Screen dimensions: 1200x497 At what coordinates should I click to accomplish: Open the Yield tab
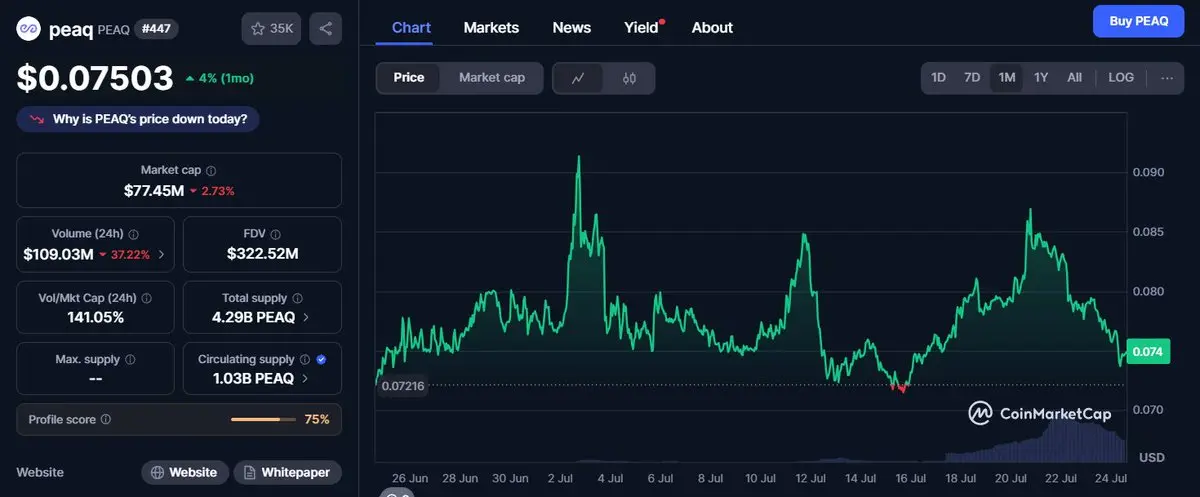pyautogui.click(x=641, y=28)
